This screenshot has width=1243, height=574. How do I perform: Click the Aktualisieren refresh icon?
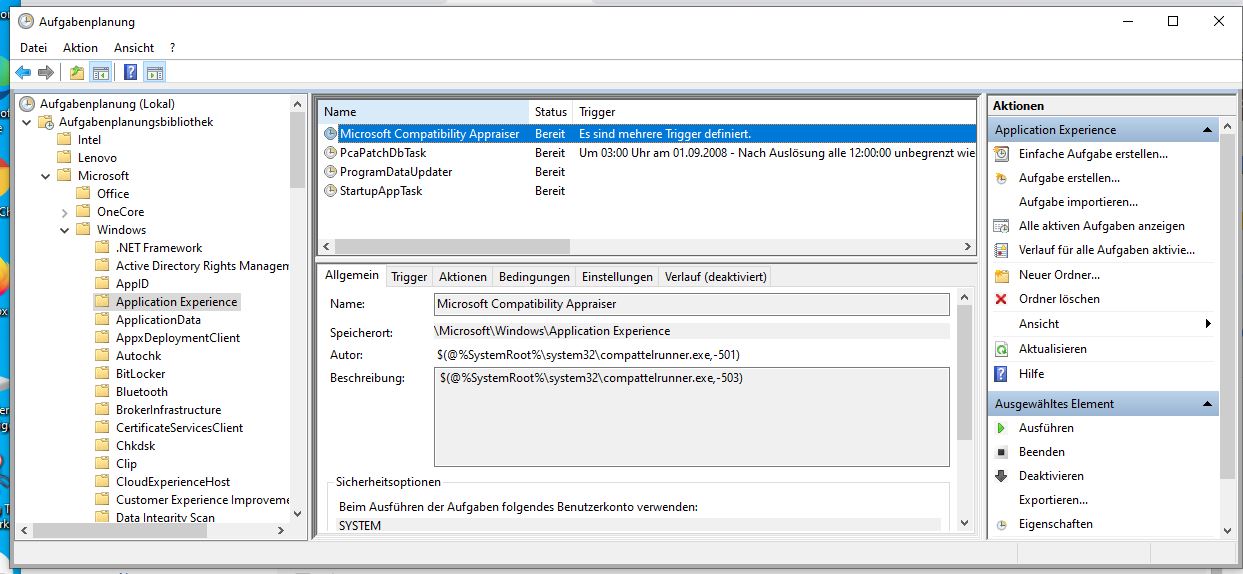pyautogui.click(x=1001, y=349)
